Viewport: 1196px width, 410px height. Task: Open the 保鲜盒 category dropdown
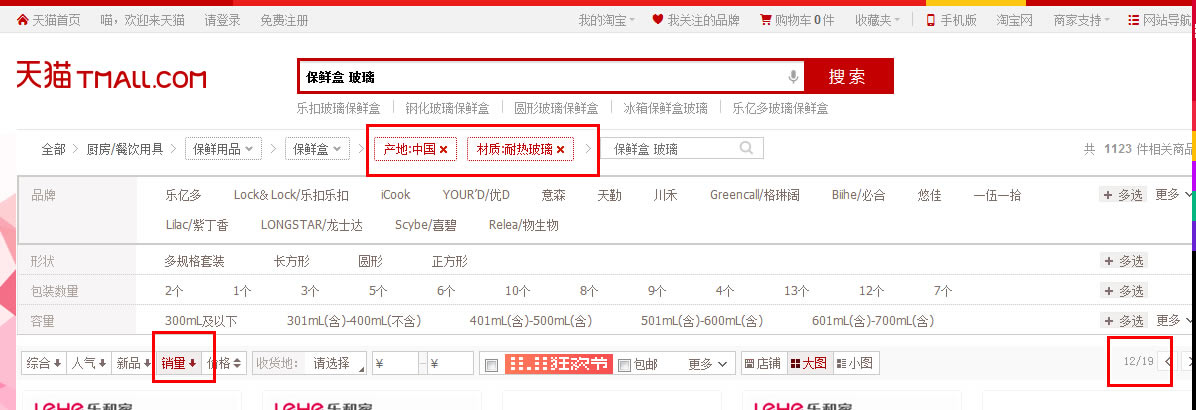point(317,149)
